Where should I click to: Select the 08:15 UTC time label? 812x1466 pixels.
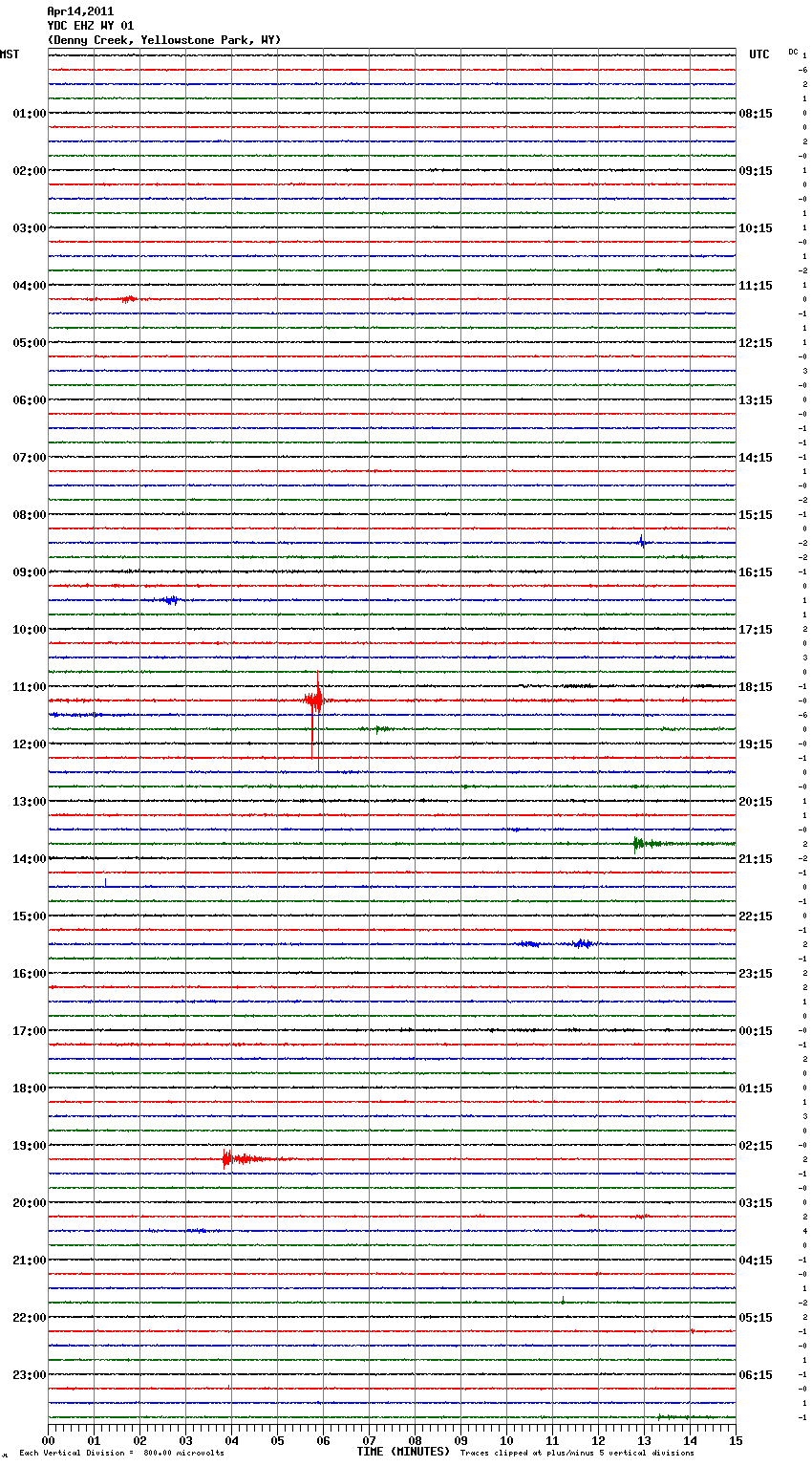756,114
